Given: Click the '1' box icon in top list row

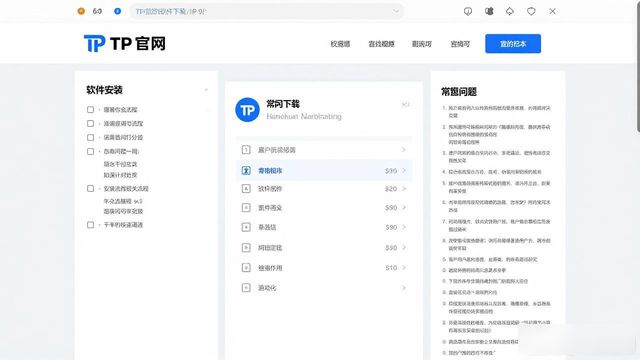Looking at the screenshot, I should pos(246,150).
